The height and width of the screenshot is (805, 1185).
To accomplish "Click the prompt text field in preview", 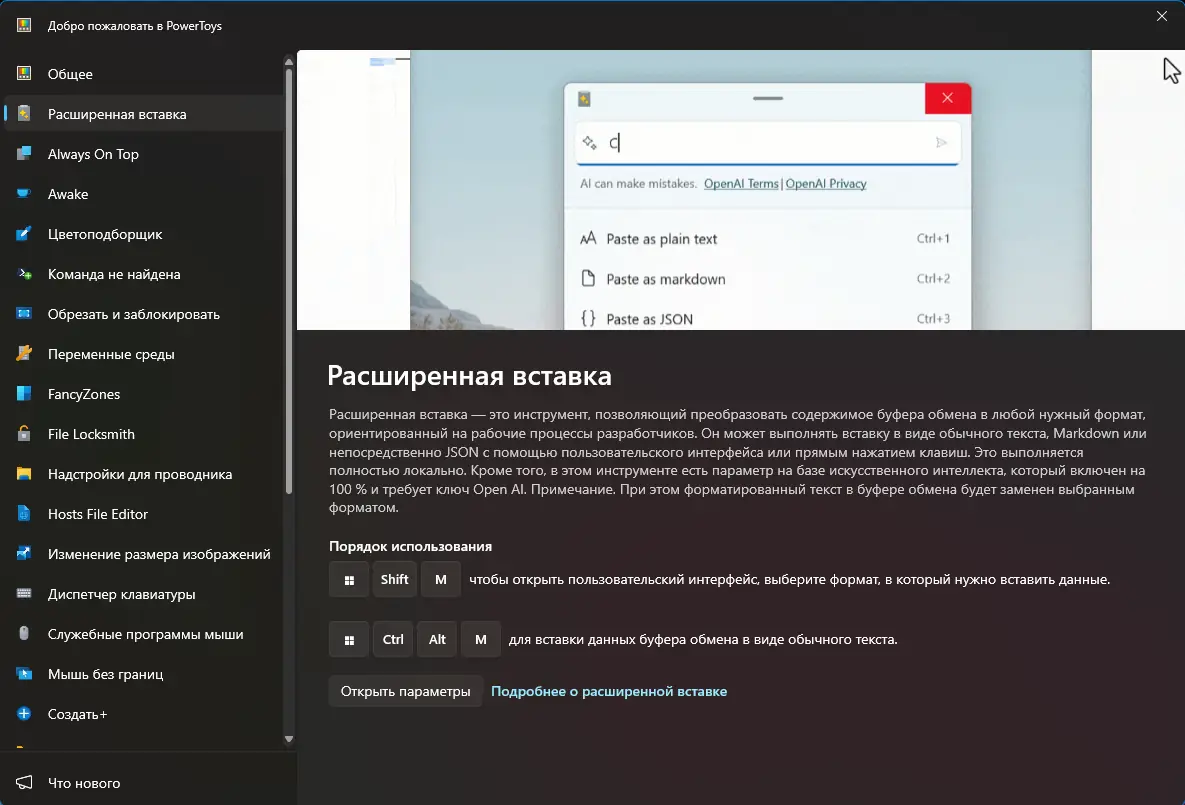I will coord(767,142).
